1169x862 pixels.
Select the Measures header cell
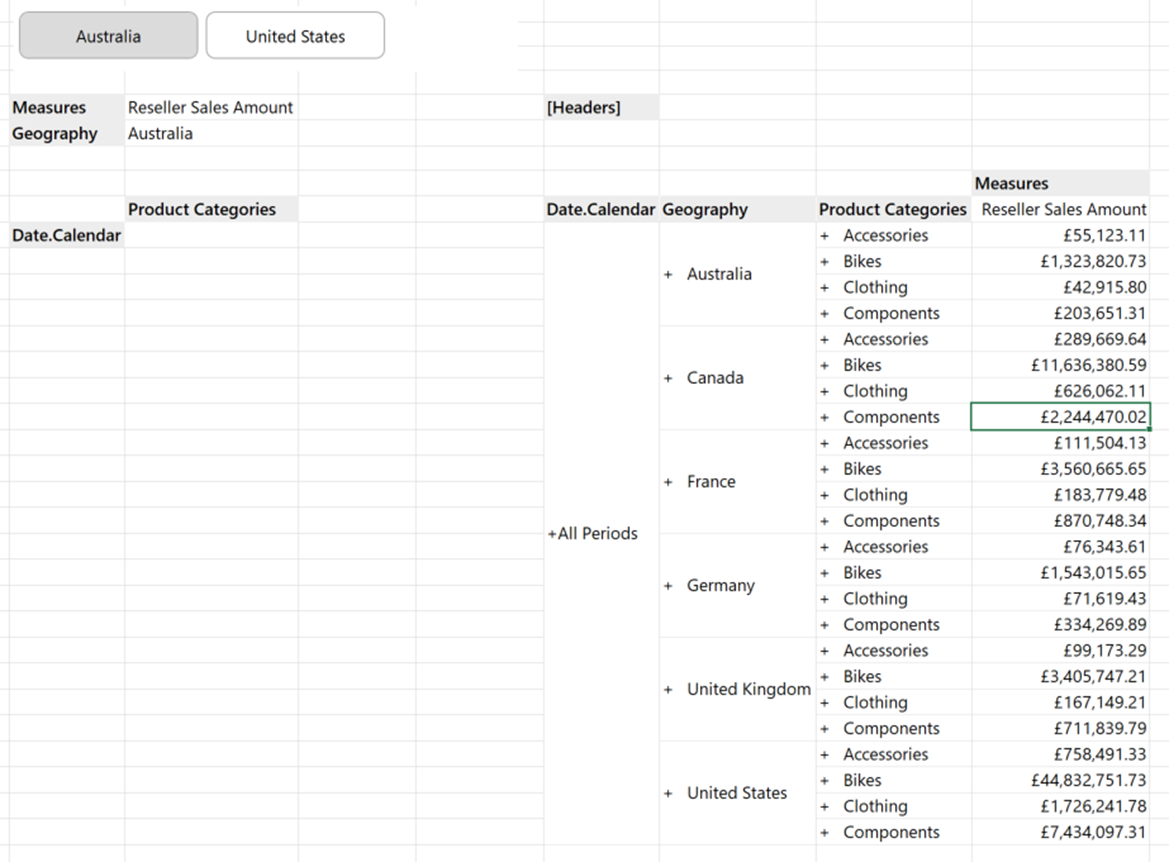1011,183
